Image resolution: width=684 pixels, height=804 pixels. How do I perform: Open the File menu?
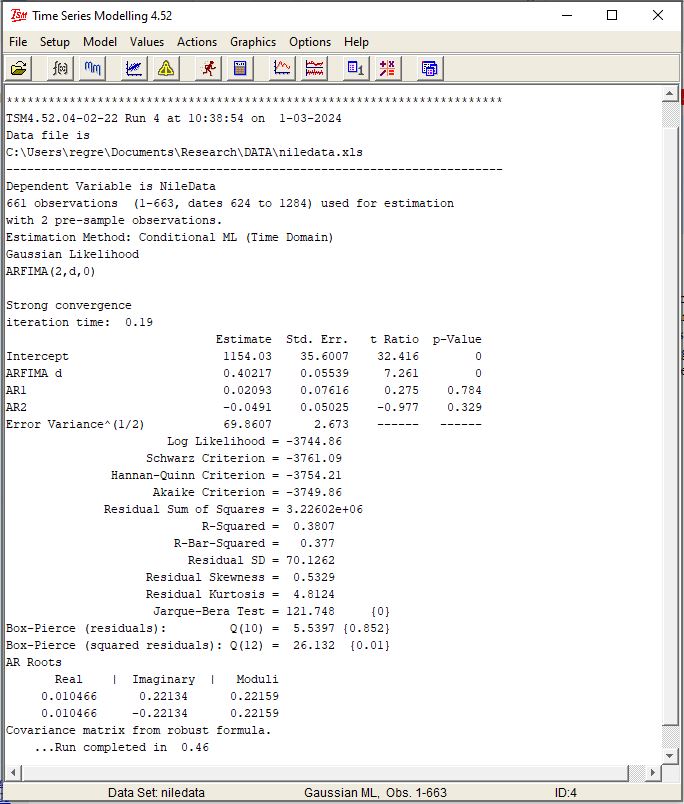tap(18, 42)
